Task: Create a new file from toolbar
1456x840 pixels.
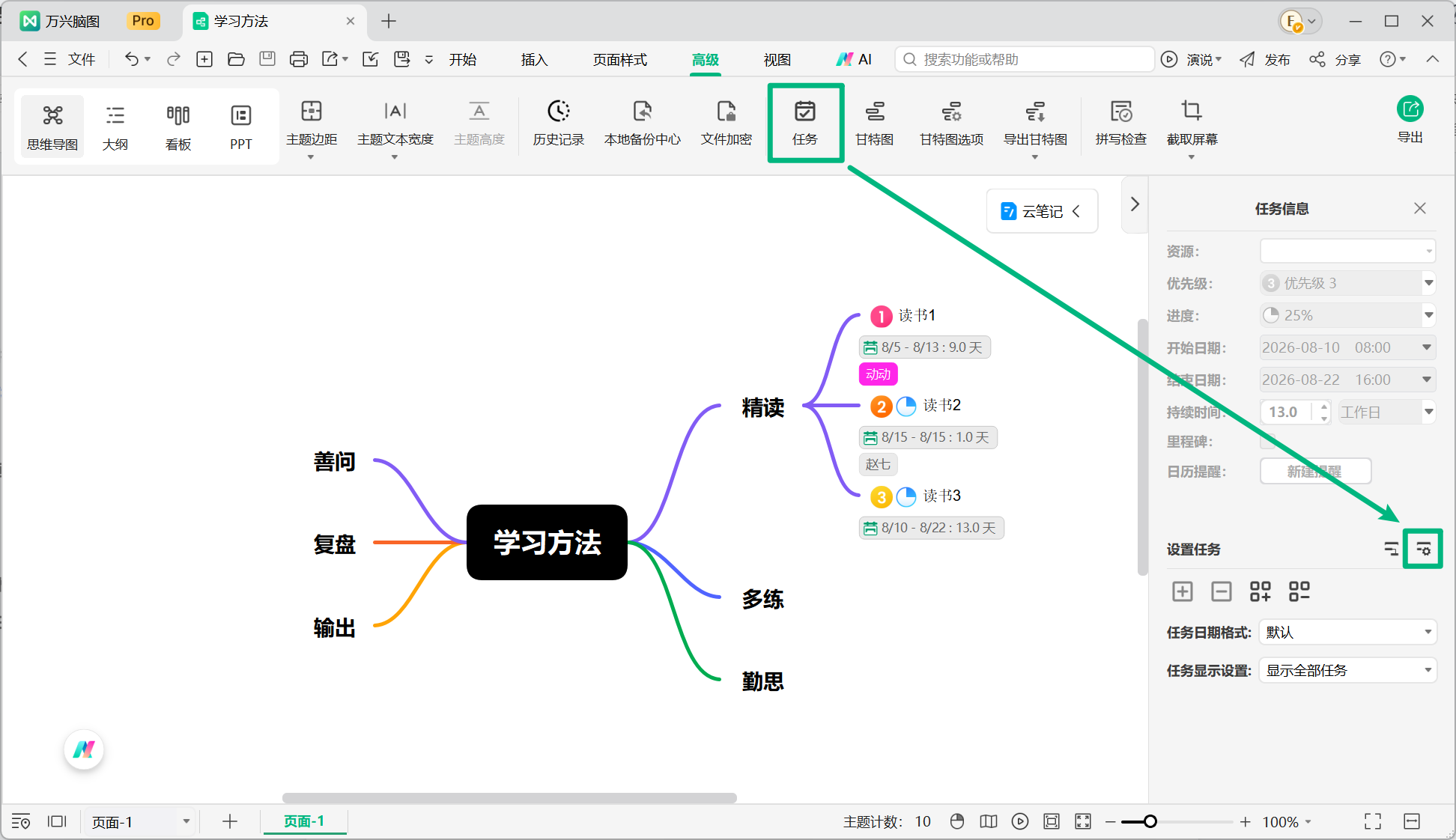Action: (x=204, y=59)
